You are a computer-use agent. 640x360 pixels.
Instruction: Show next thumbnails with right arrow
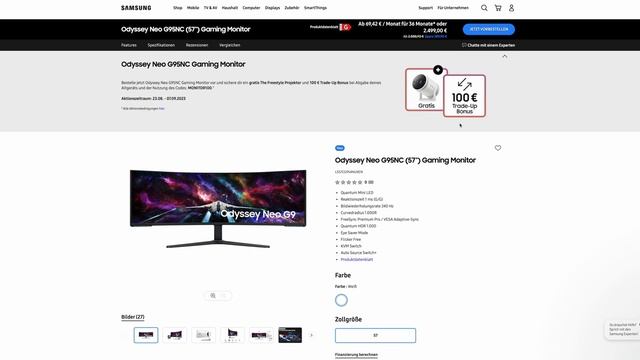[x=311, y=335]
